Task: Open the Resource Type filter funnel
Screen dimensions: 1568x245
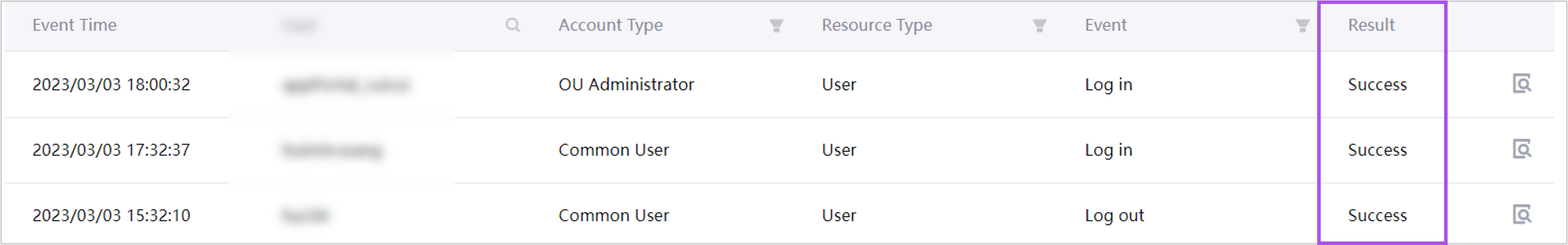Action: pyautogui.click(x=1039, y=26)
